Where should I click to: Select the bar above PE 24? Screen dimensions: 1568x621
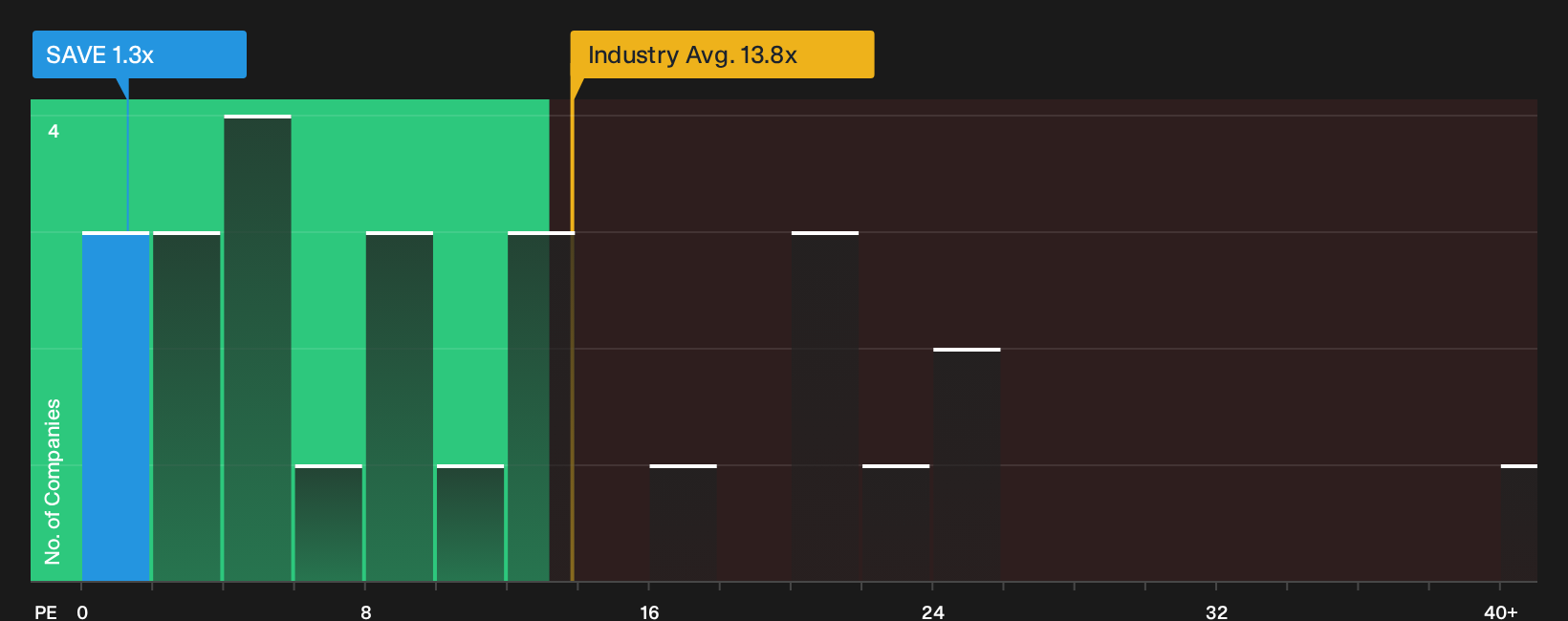pyautogui.click(x=967, y=465)
